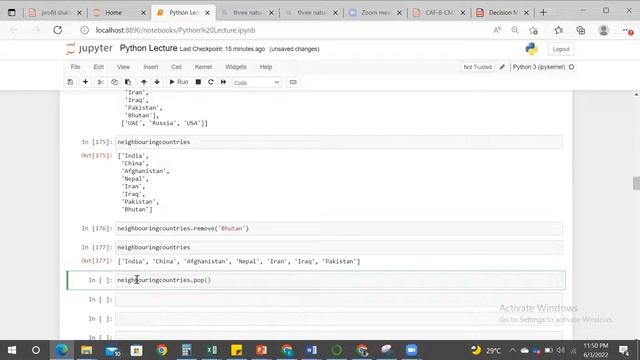Switch to the Decision M browser tab
Image resolution: width=640 pixels, height=360 pixels.
pyautogui.click(x=503, y=13)
